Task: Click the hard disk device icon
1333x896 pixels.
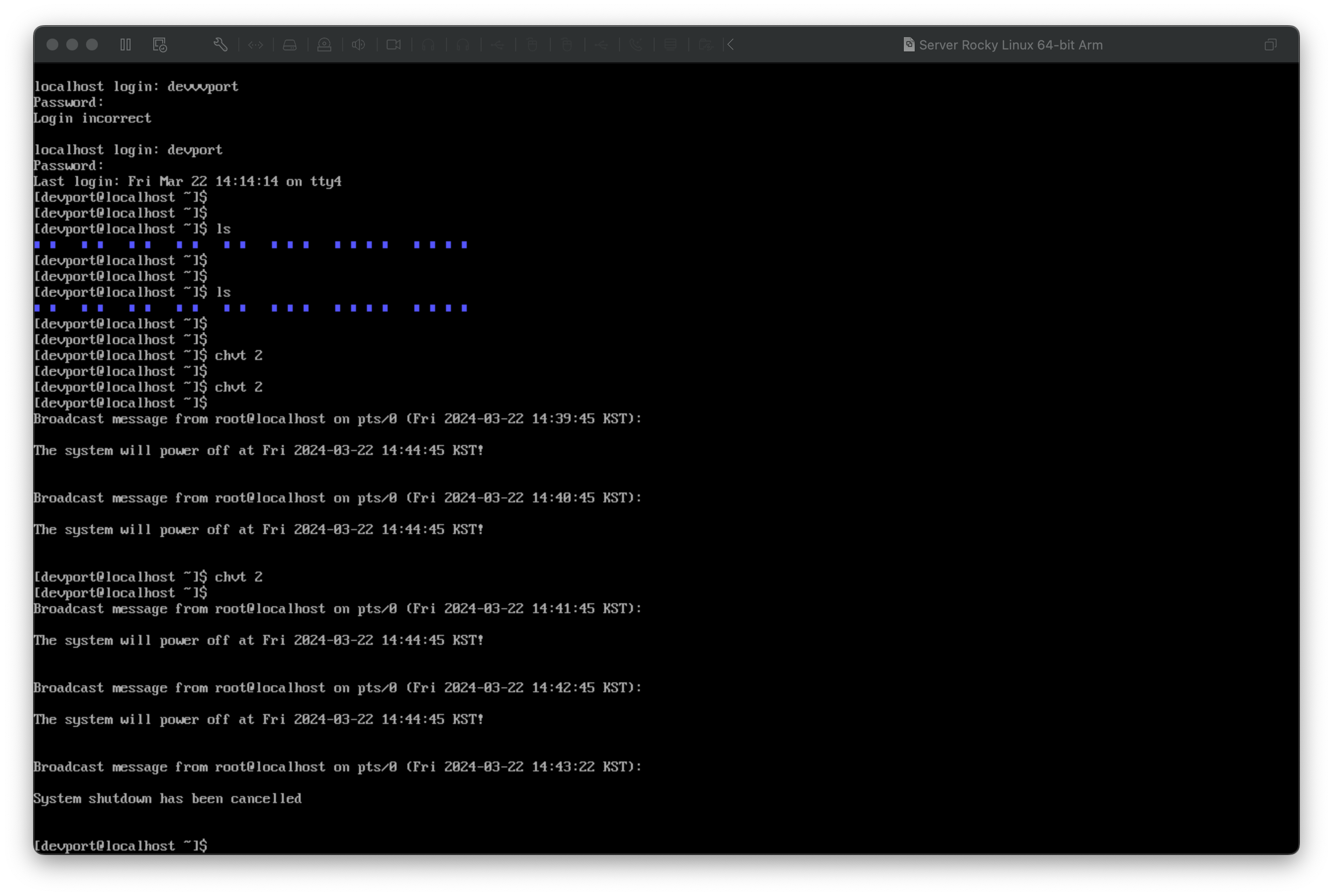Action: [290, 45]
